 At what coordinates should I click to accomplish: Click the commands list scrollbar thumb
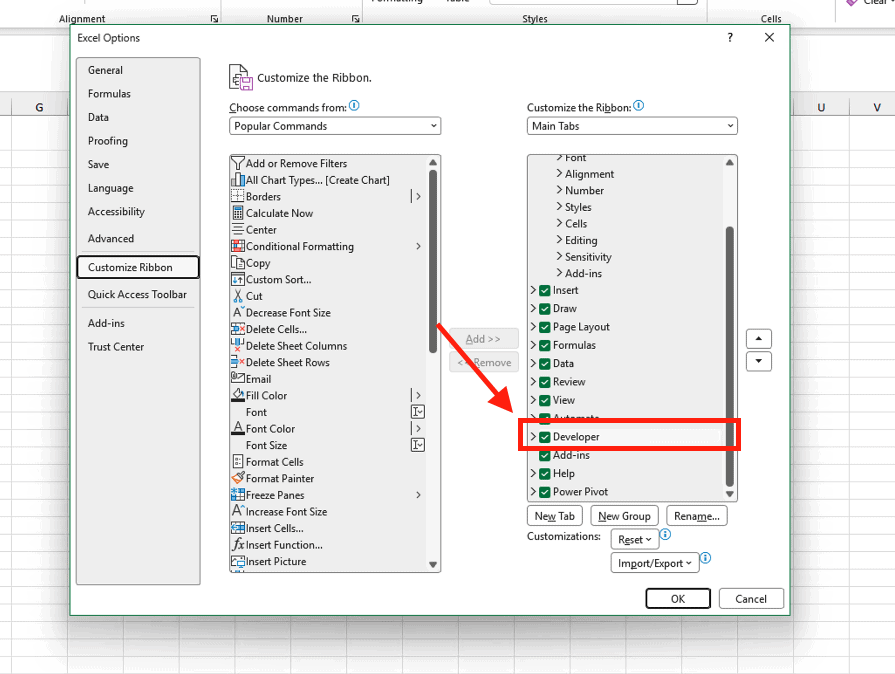tap(433, 261)
